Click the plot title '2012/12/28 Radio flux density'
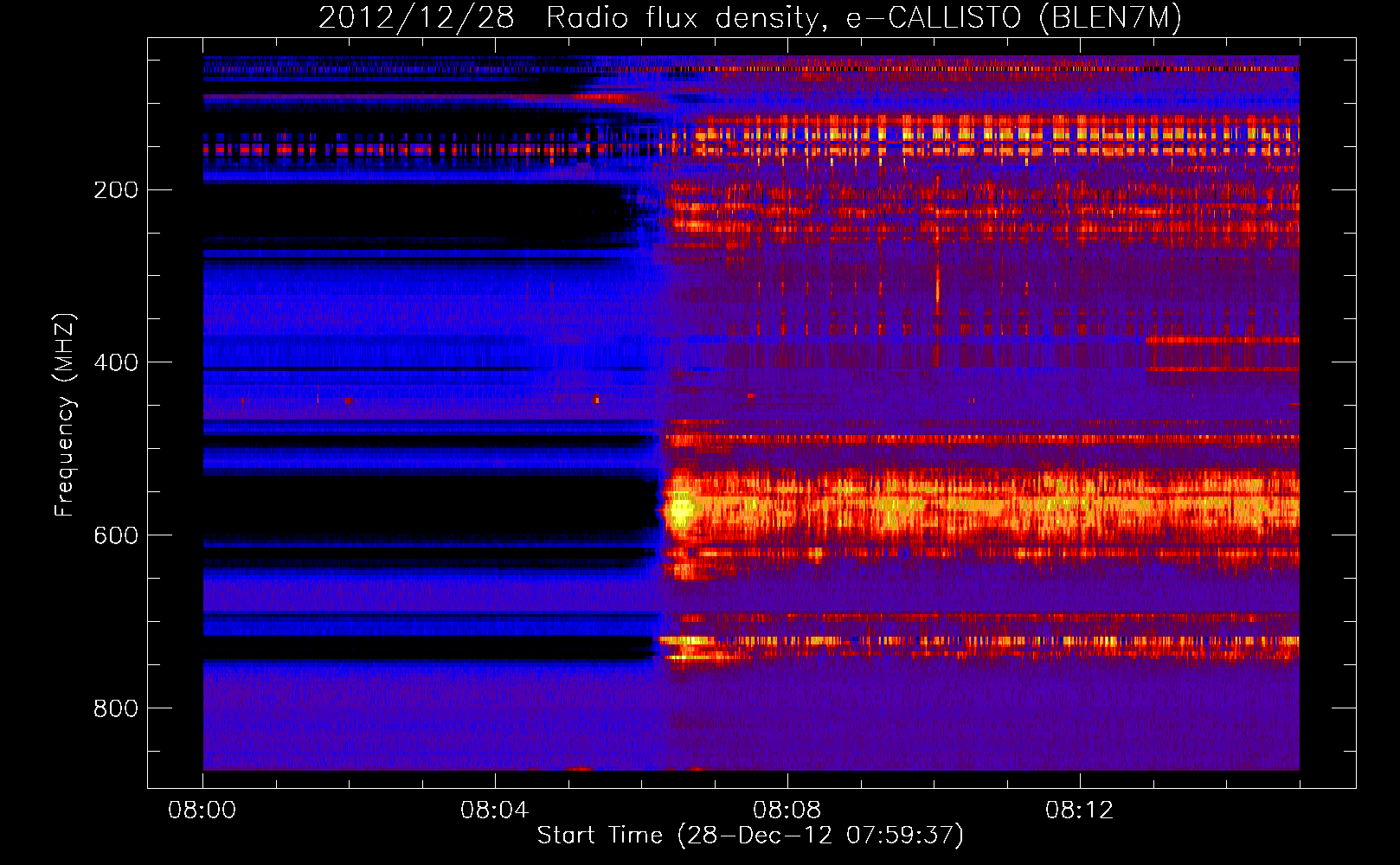1400x865 pixels. coord(750,18)
